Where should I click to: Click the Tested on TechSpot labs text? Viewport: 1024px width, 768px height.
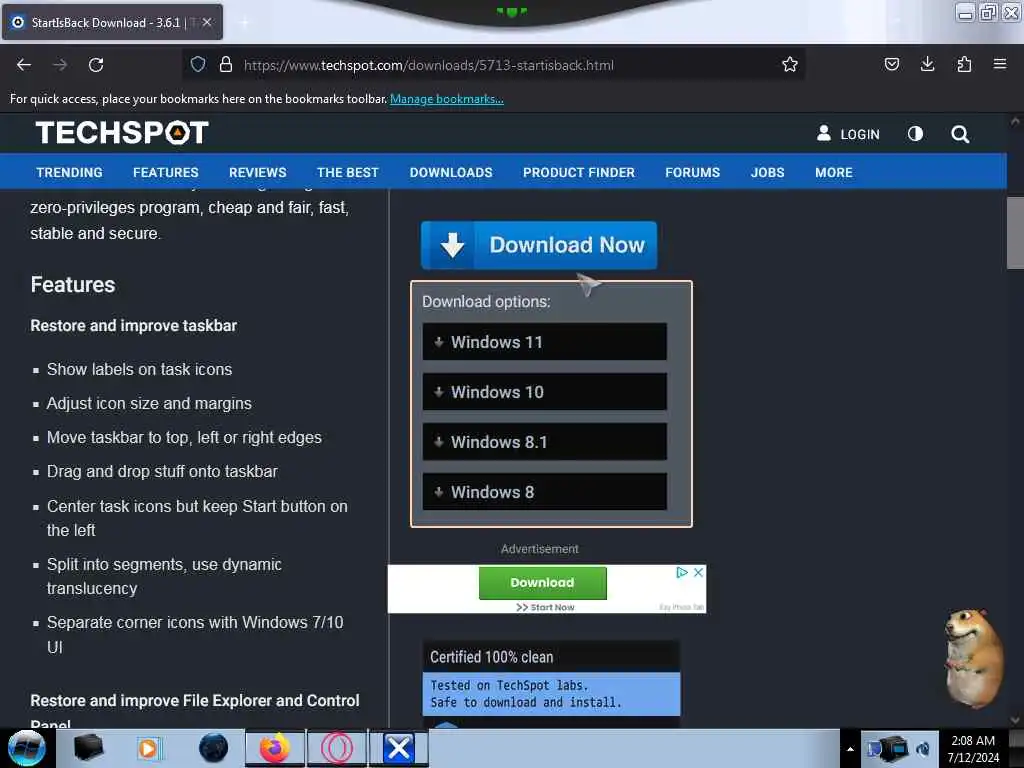click(509, 685)
